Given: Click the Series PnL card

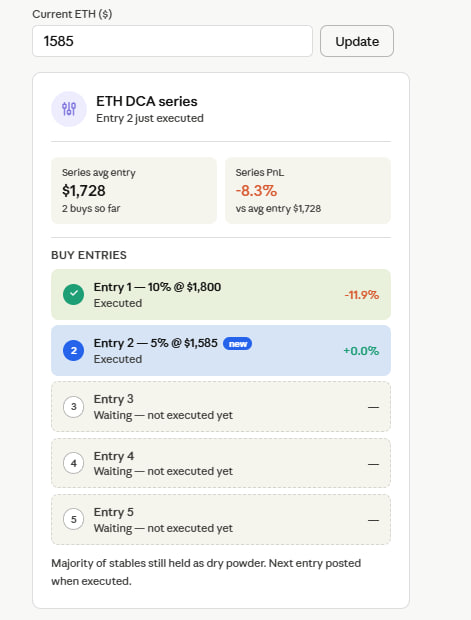Looking at the screenshot, I should pos(308,191).
